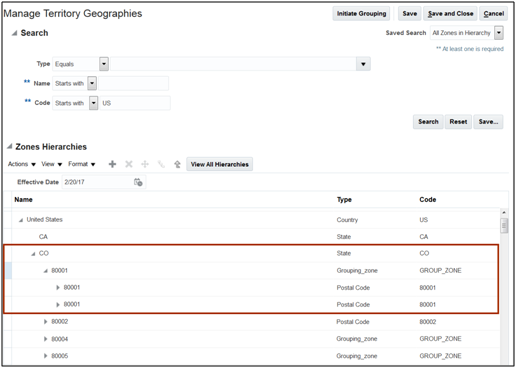
Task: Click the Initiate Grouping button
Action: (x=361, y=14)
